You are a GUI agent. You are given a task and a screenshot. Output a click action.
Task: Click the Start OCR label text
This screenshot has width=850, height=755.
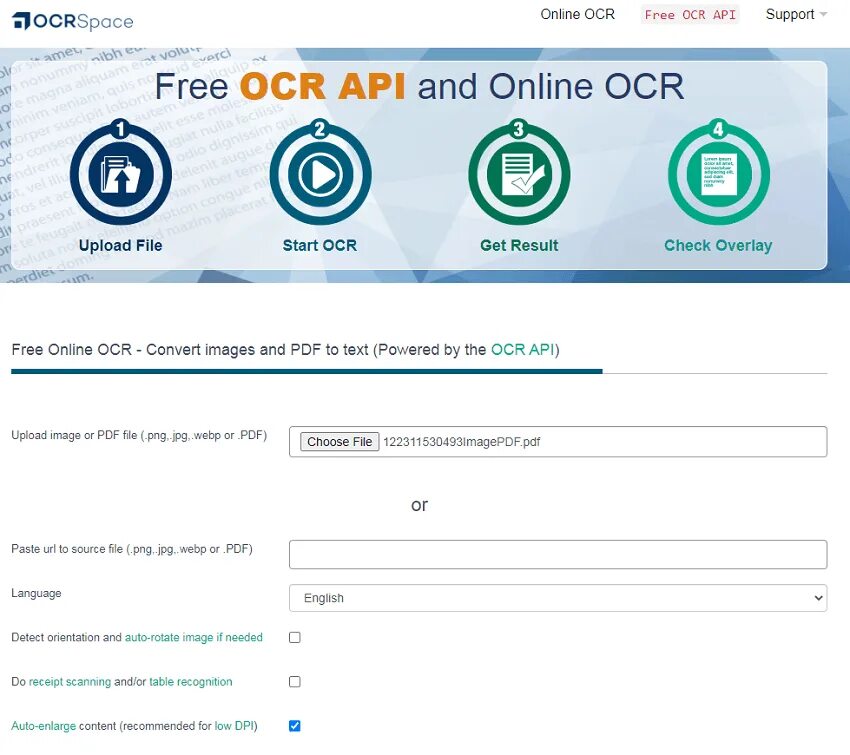[x=320, y=246]
